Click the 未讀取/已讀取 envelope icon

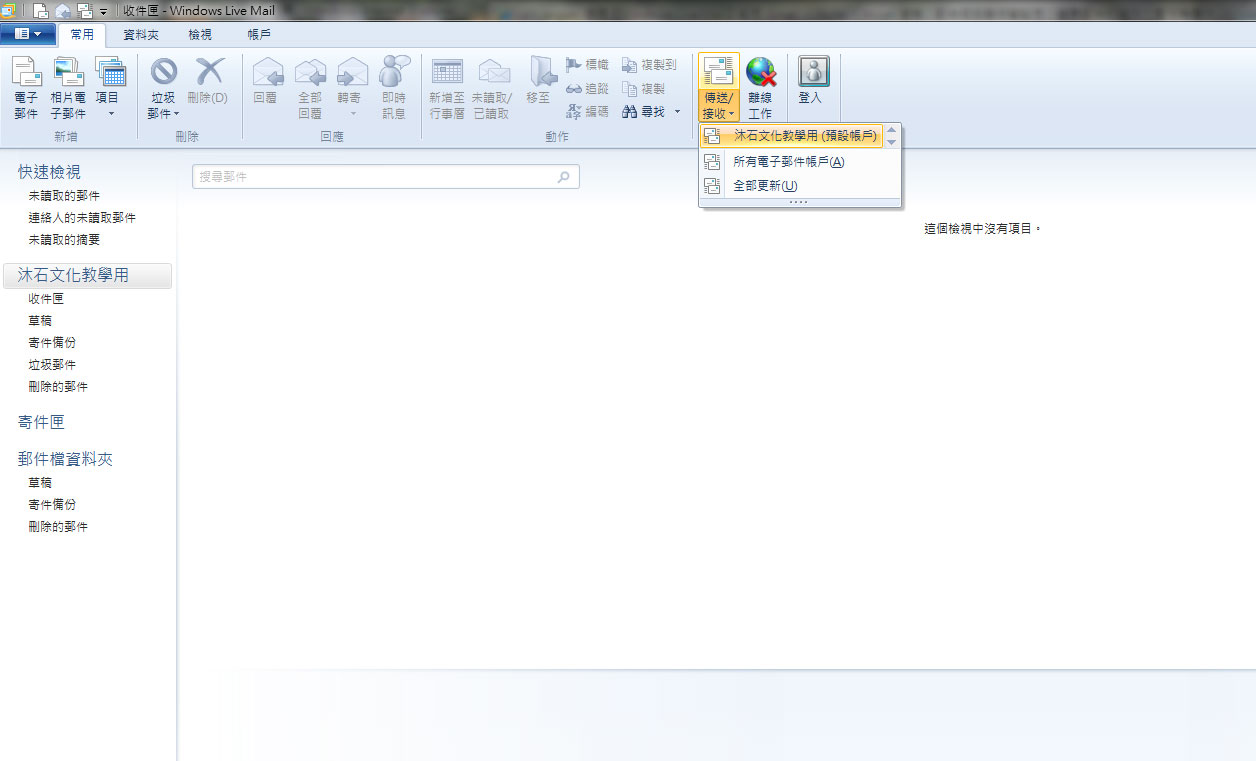click(494, 72)
